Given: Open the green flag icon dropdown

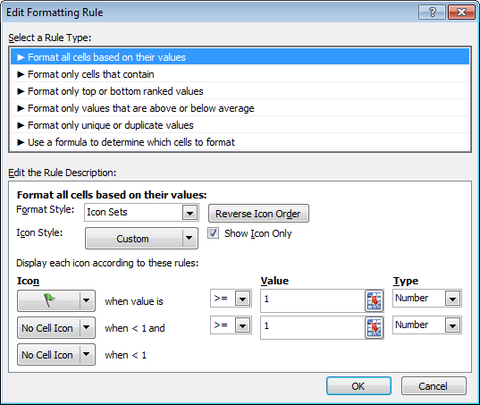Looking at the screenshot, I should click(56, 301).
